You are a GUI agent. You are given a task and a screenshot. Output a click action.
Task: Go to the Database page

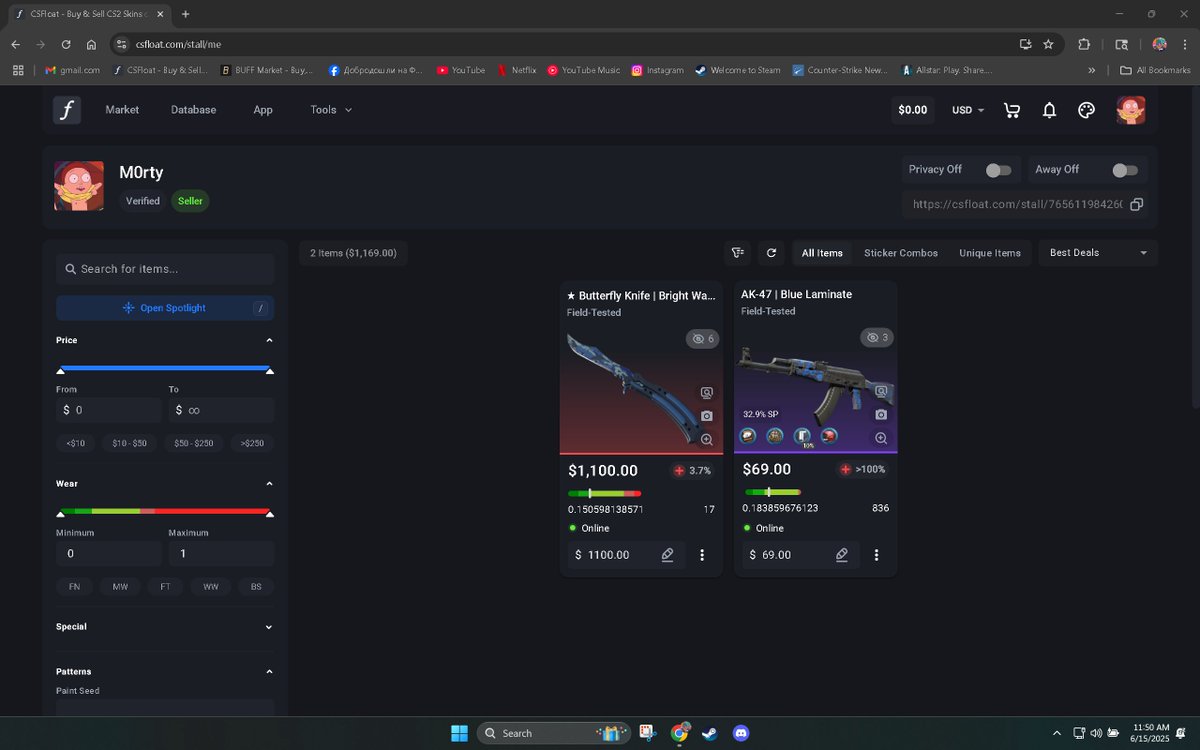(x=193, y=110)
